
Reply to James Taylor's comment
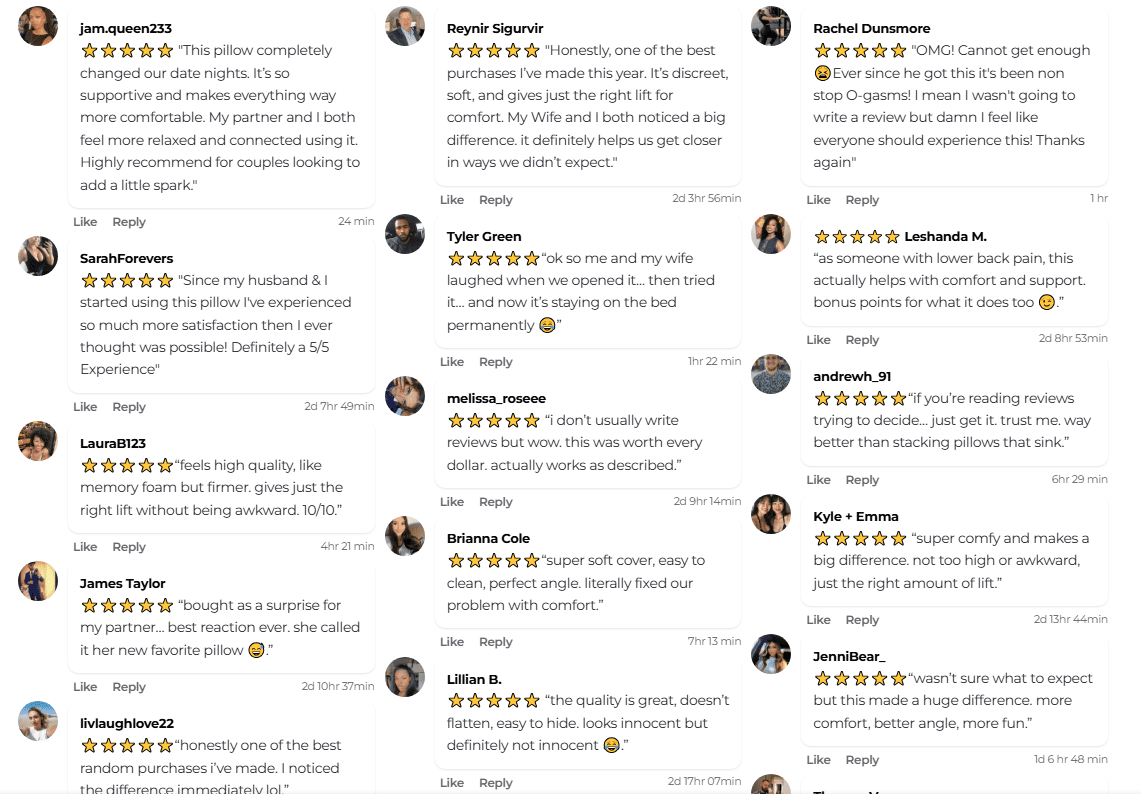click(129, 687)
